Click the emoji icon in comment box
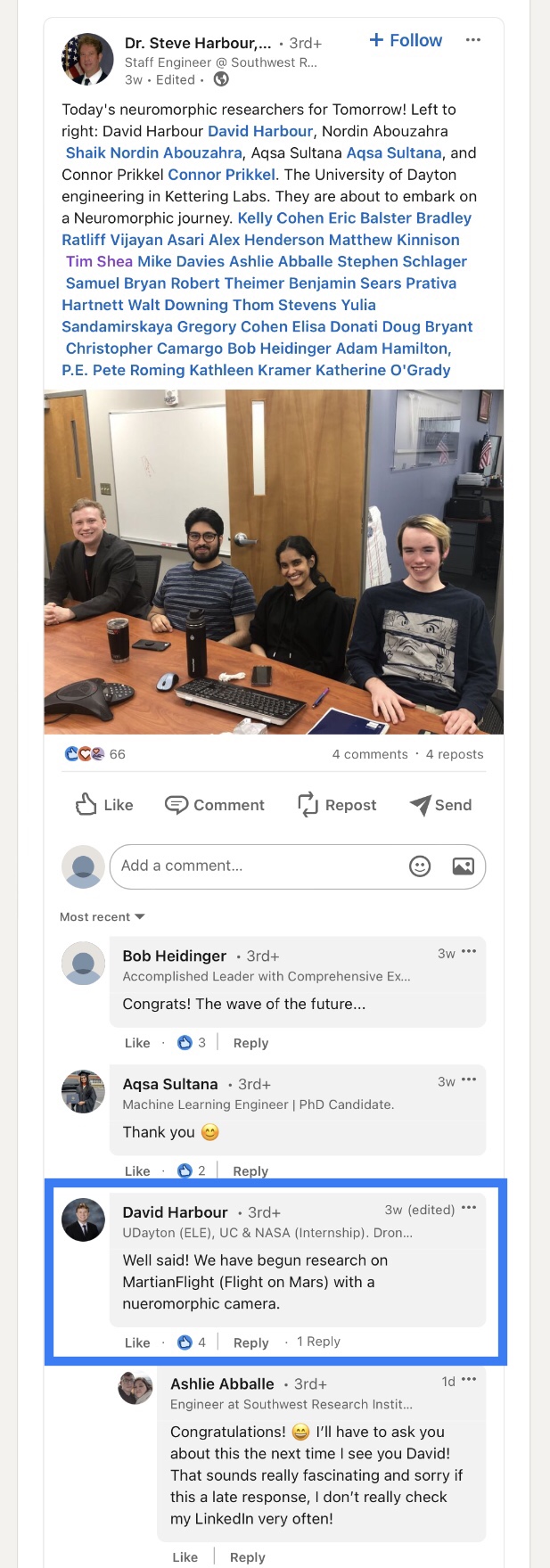This screenshot has height=1568, width=550. pyautogui.click(x=420, y=866)
